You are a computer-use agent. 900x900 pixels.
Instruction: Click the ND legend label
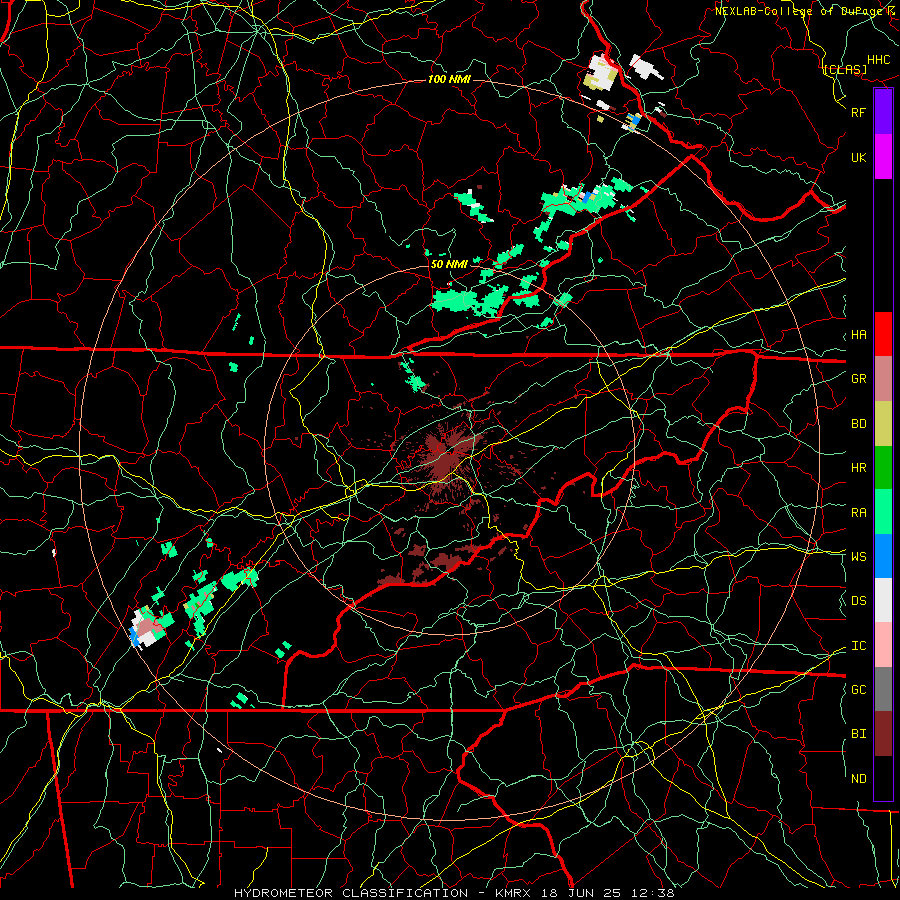(x=859, y=779)
